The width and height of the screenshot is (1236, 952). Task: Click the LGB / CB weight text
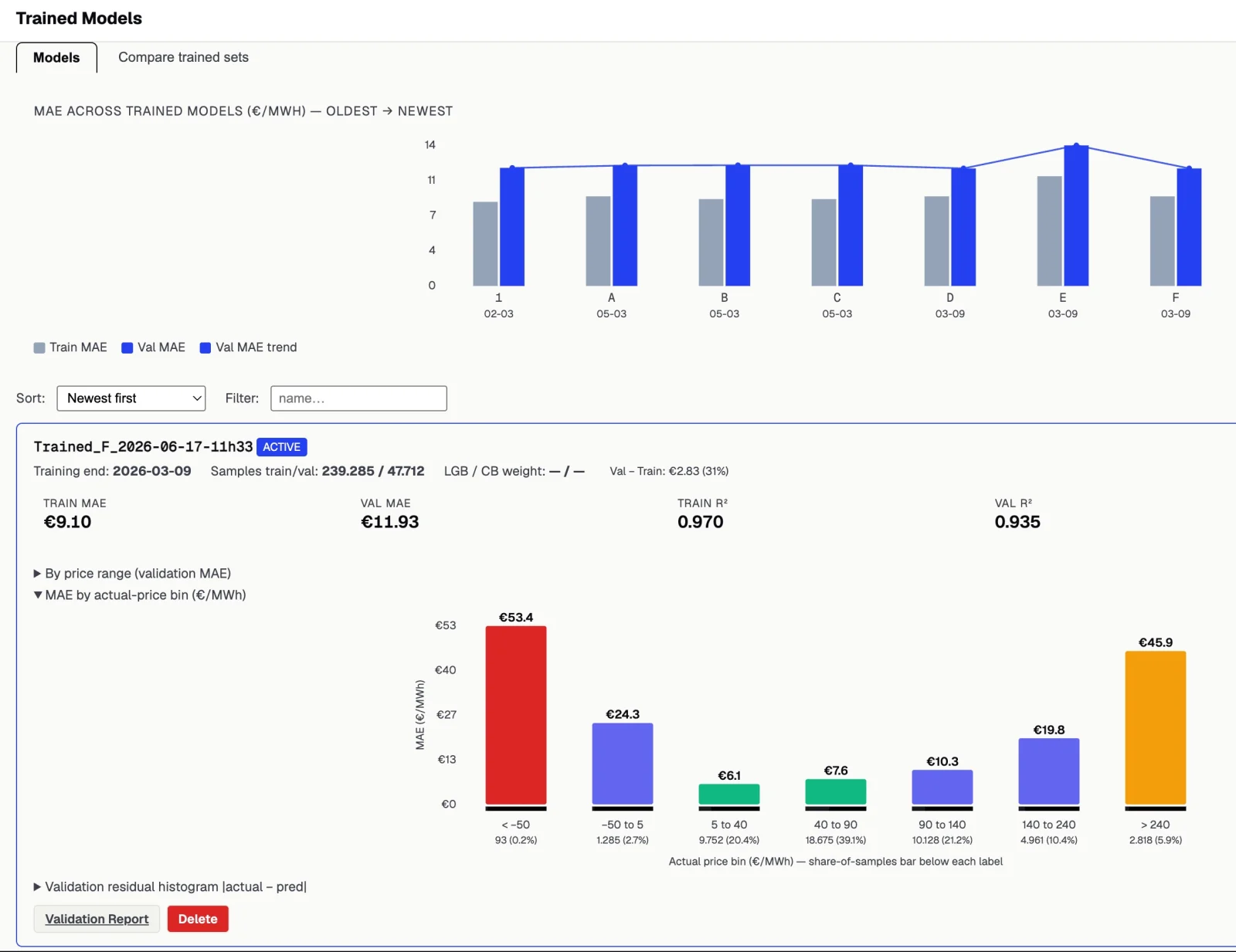[x=514, y=471]
